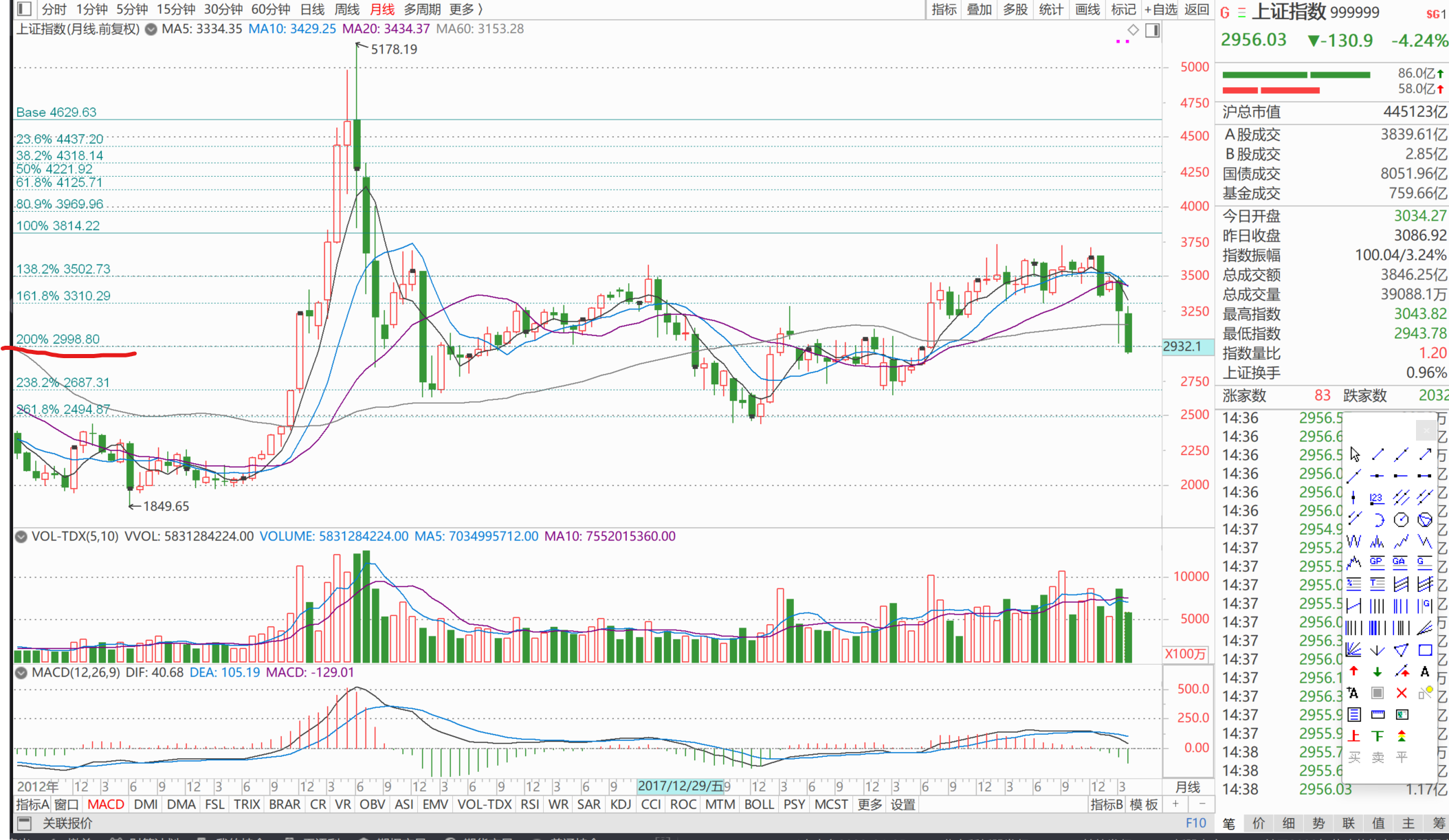This screenshot has height=840, width=1449.
Task: Close the drawing tools palette
Action: pos(1426,430)
